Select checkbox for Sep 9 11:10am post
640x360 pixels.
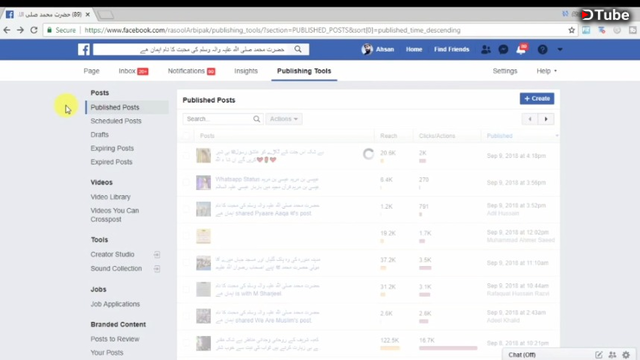[x=186, y=263]
